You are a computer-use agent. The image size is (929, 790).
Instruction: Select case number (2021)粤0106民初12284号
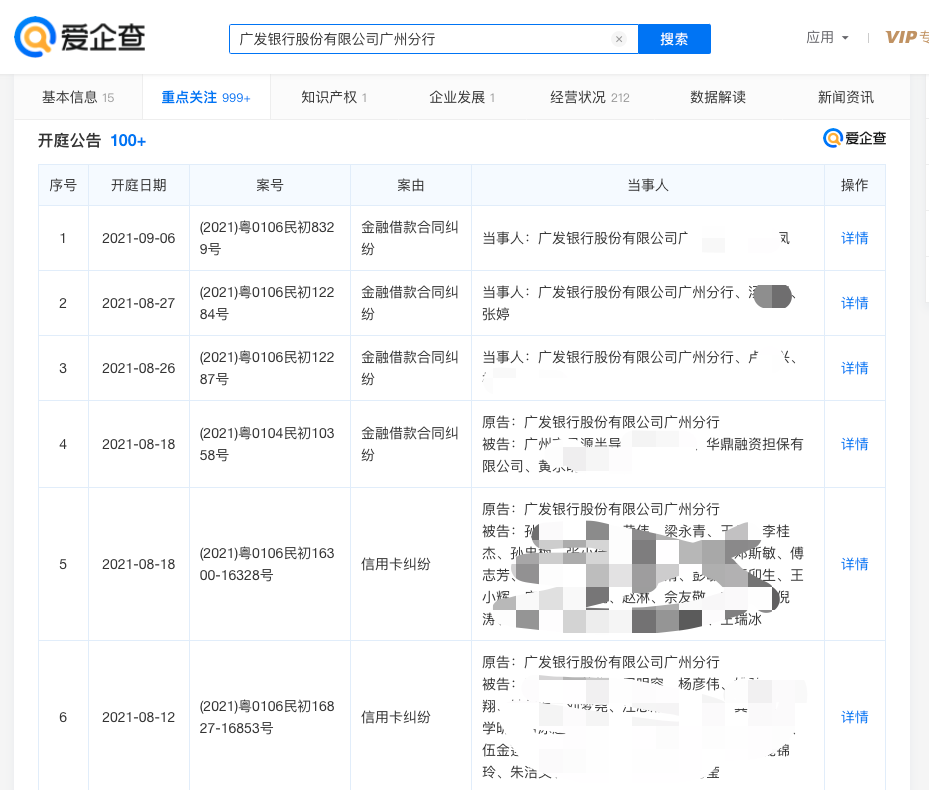267,303
